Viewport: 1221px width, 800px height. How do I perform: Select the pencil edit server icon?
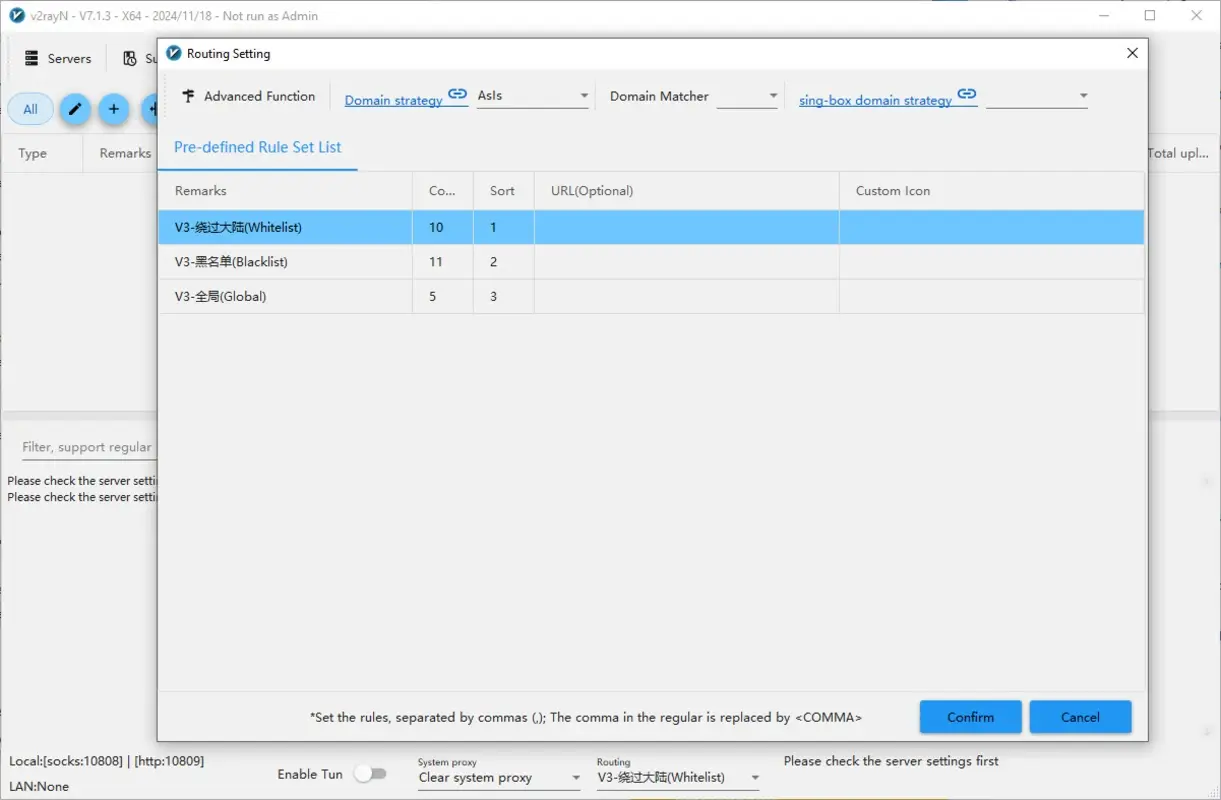coord(74,109)
